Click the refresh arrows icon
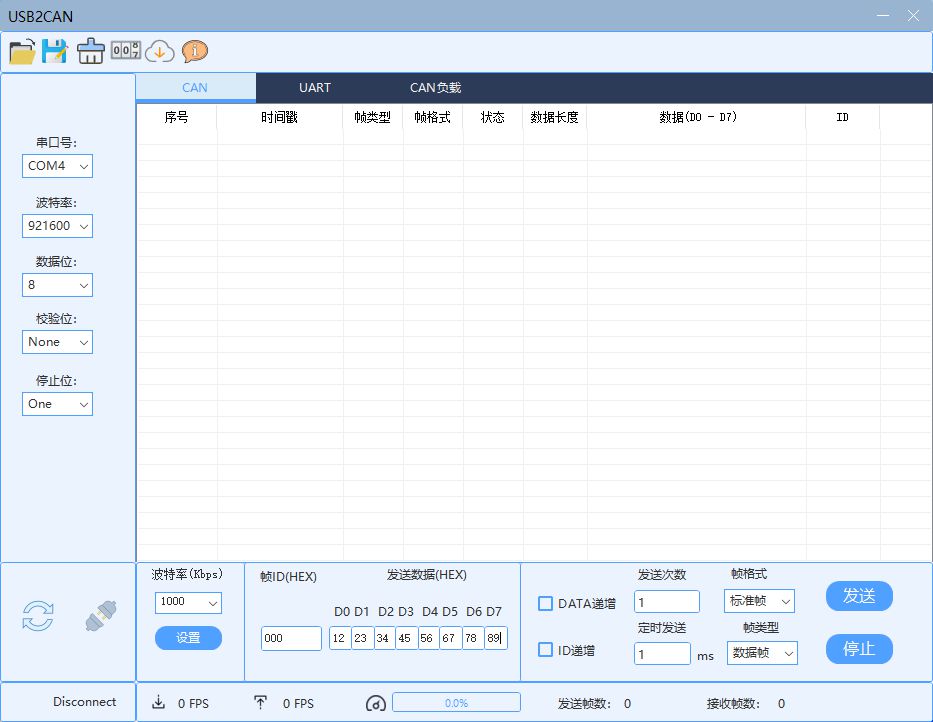 pos(38,617)
